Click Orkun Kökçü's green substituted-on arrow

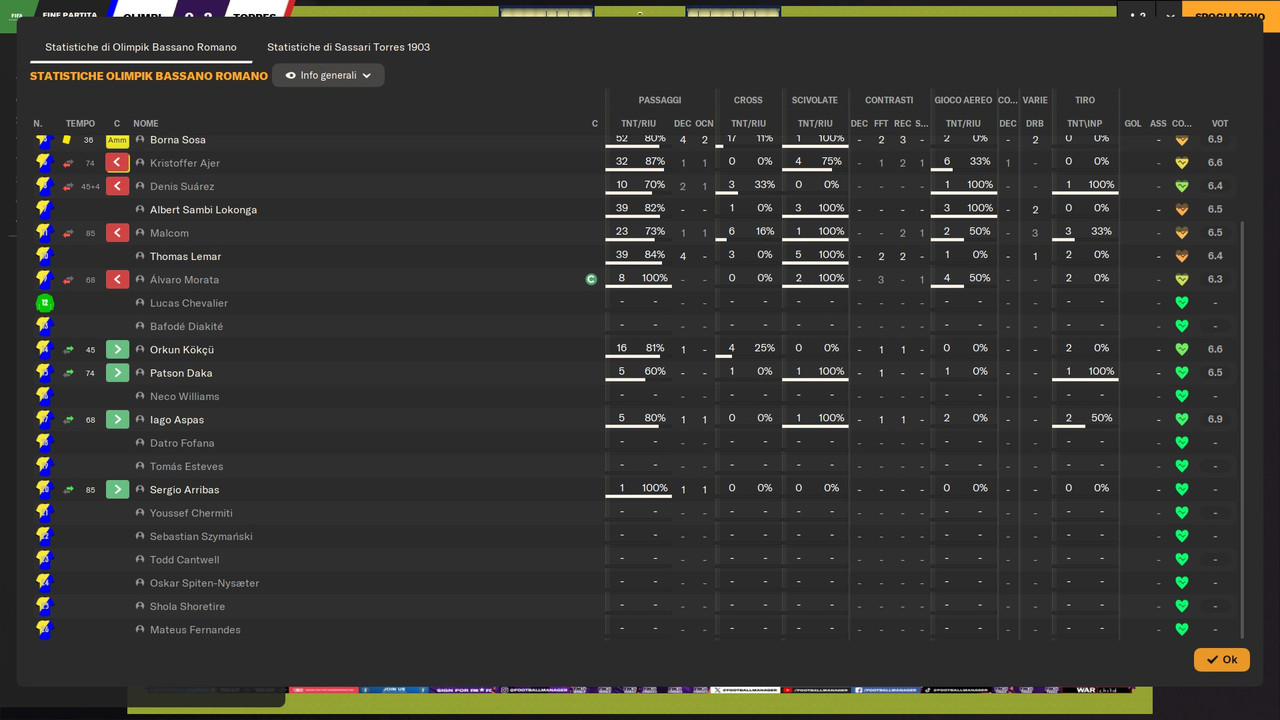117,350
